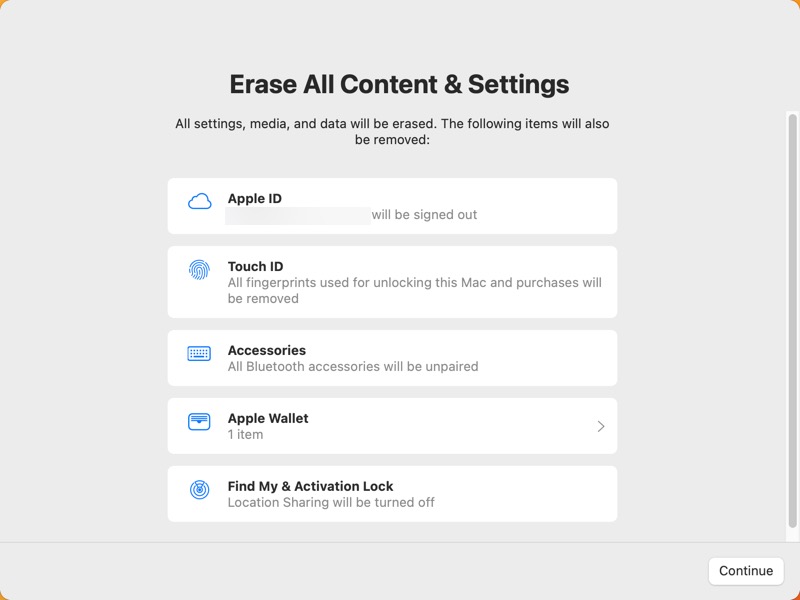
Task: Select the Apple Wallet 1 item row
Action: [392, 425]
